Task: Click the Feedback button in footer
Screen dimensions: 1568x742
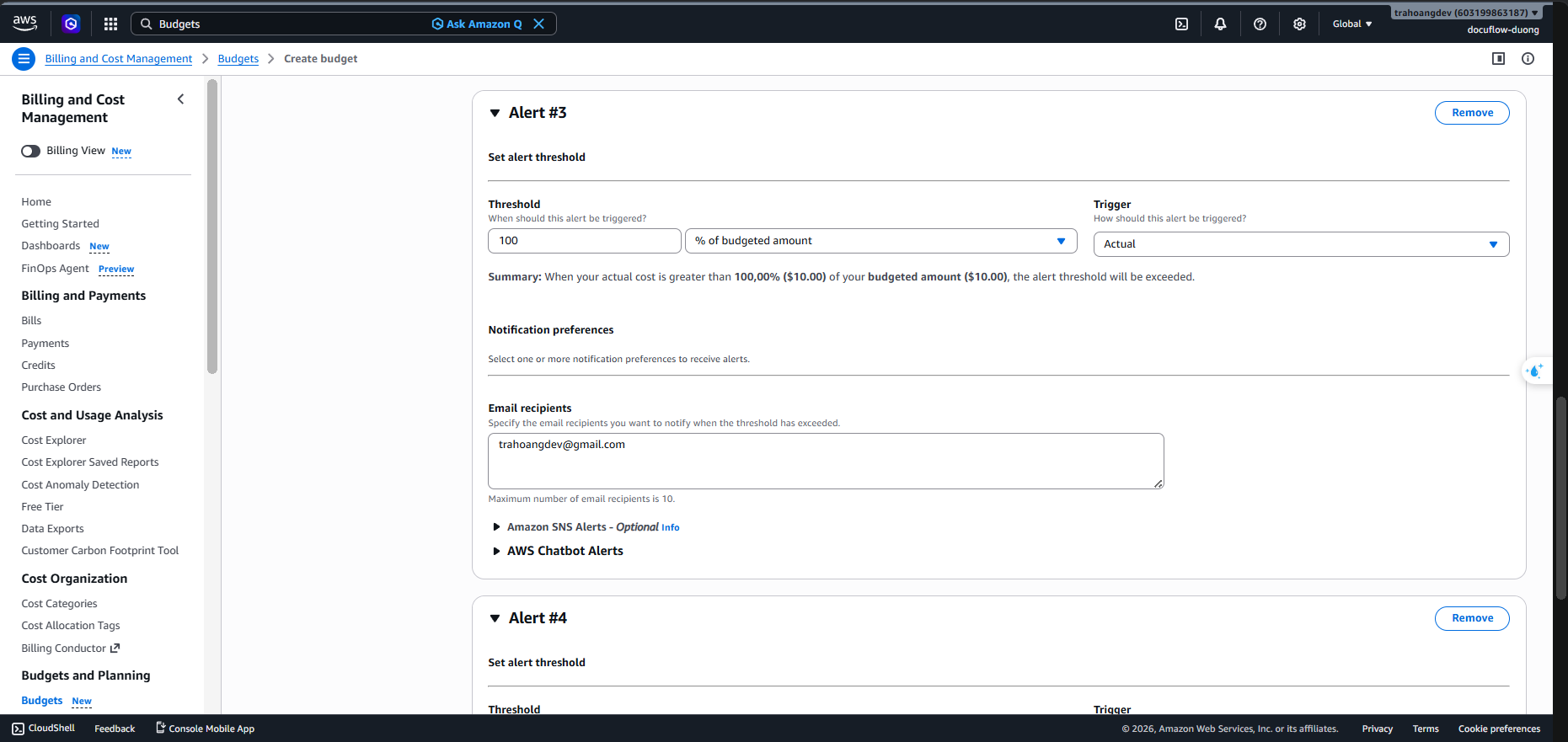Action: [x=115, y=729]
